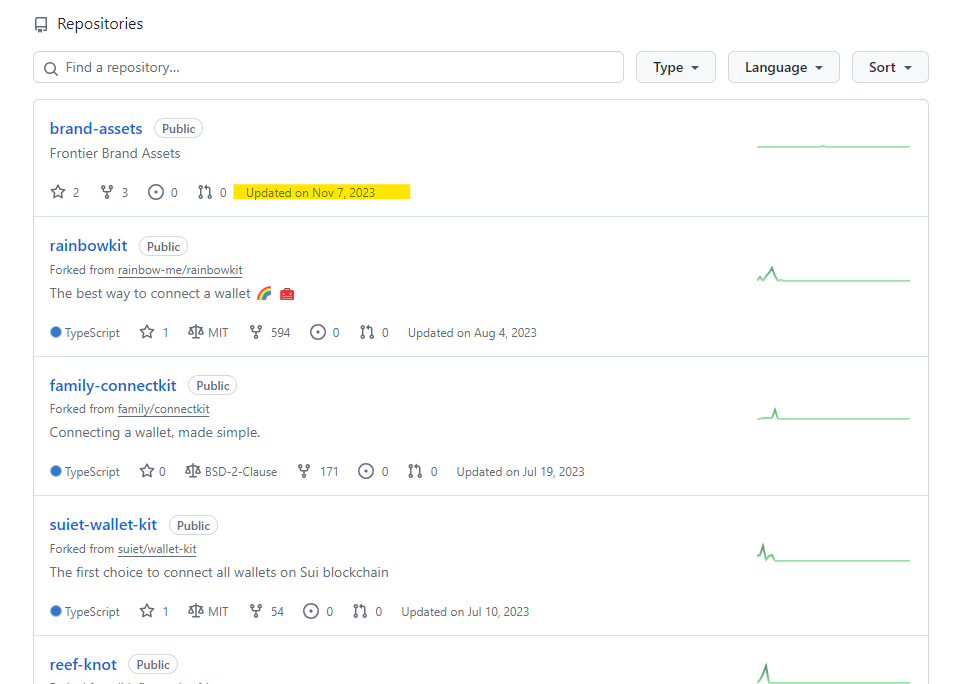The image size is (958, 684).
Task: Open the Sort dropdown
Action: tap(890, 67)
